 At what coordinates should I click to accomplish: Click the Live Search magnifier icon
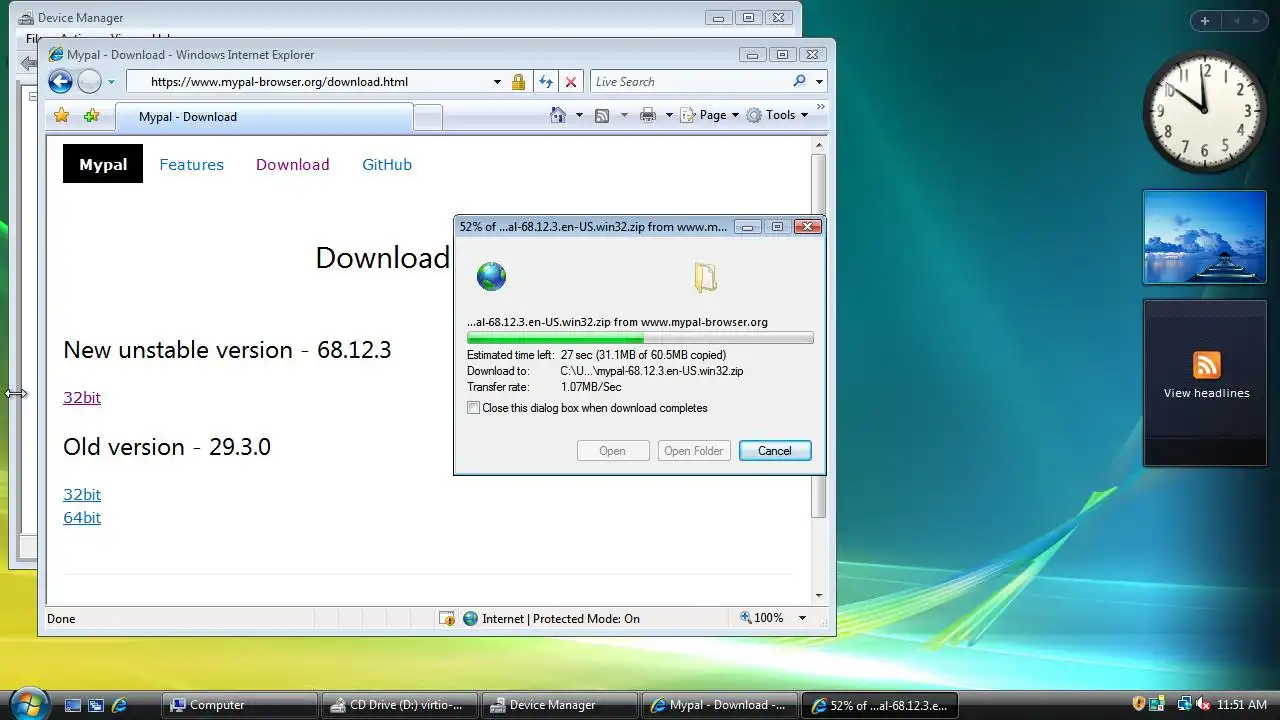click(799, 82)
